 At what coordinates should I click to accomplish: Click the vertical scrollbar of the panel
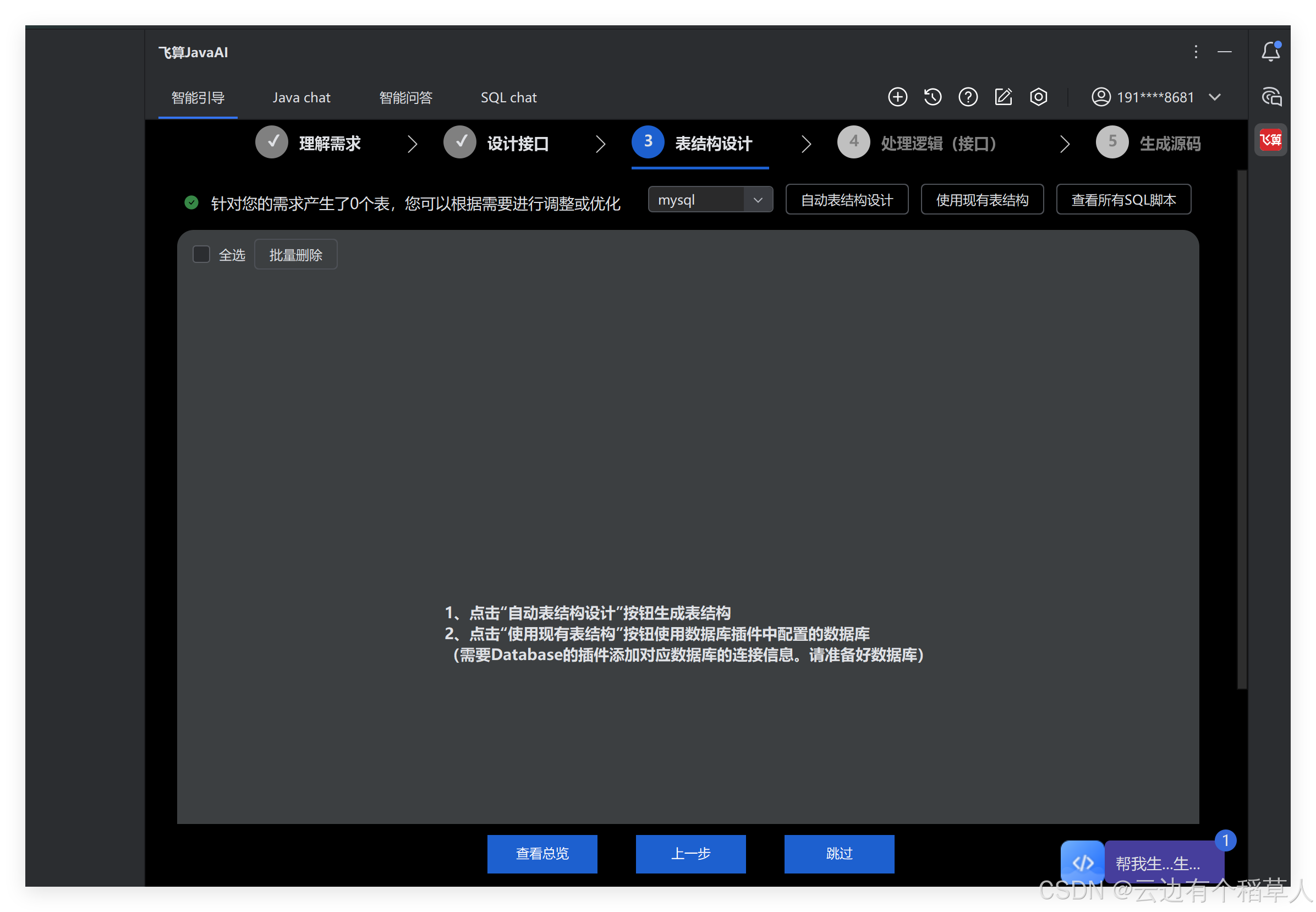point(1242,430)
